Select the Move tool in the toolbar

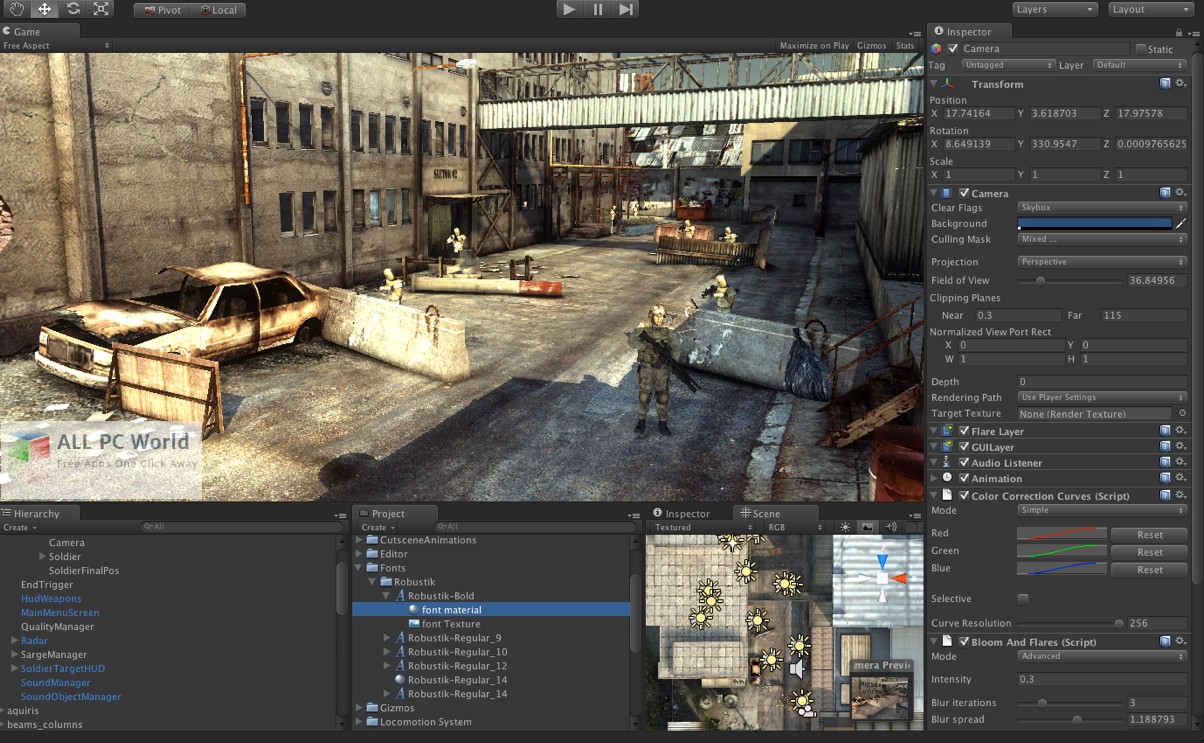43,9
